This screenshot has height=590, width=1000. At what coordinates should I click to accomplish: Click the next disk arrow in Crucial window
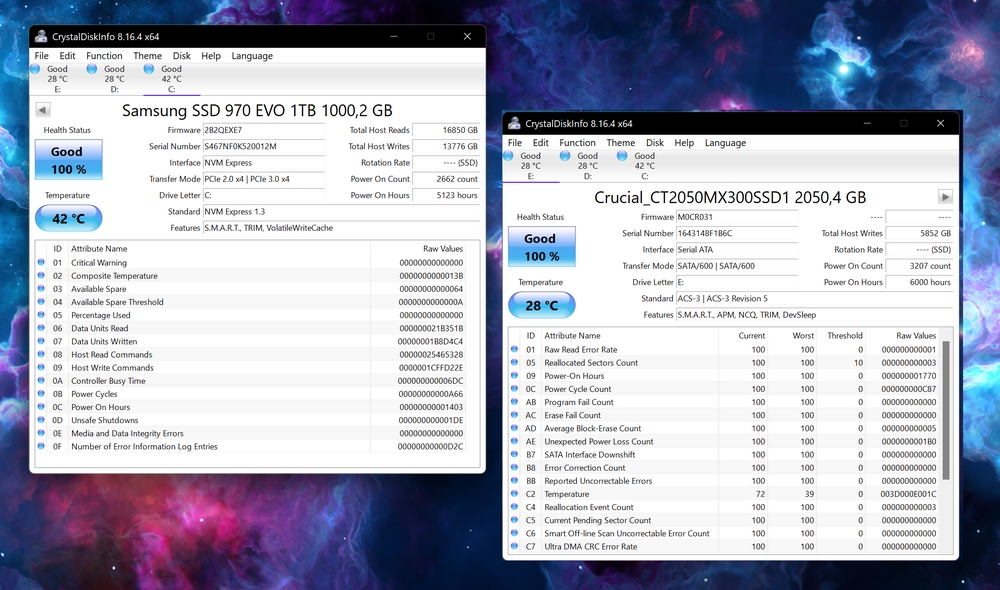coord(945,196)
